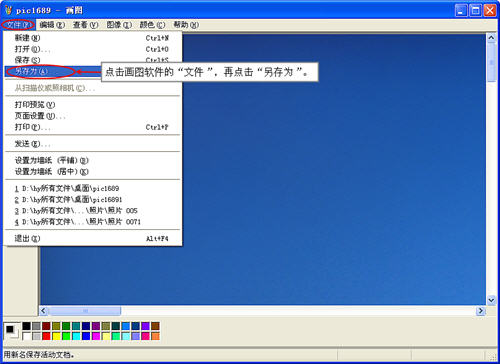Click the pic1689 - 画图 window title
Screen dimensions: 500x364
(49, 11)
